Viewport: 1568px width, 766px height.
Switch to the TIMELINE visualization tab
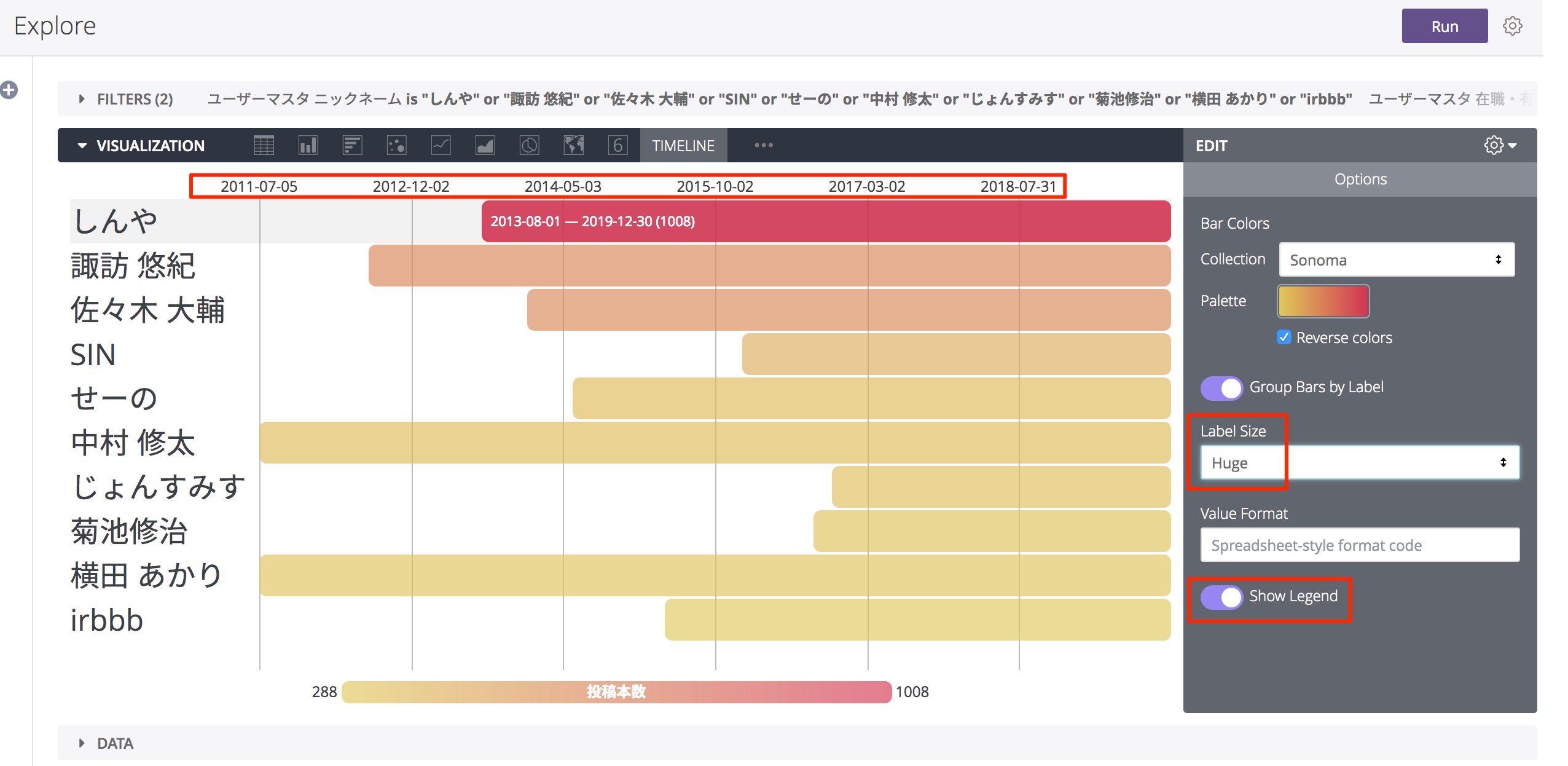[683, 146]
